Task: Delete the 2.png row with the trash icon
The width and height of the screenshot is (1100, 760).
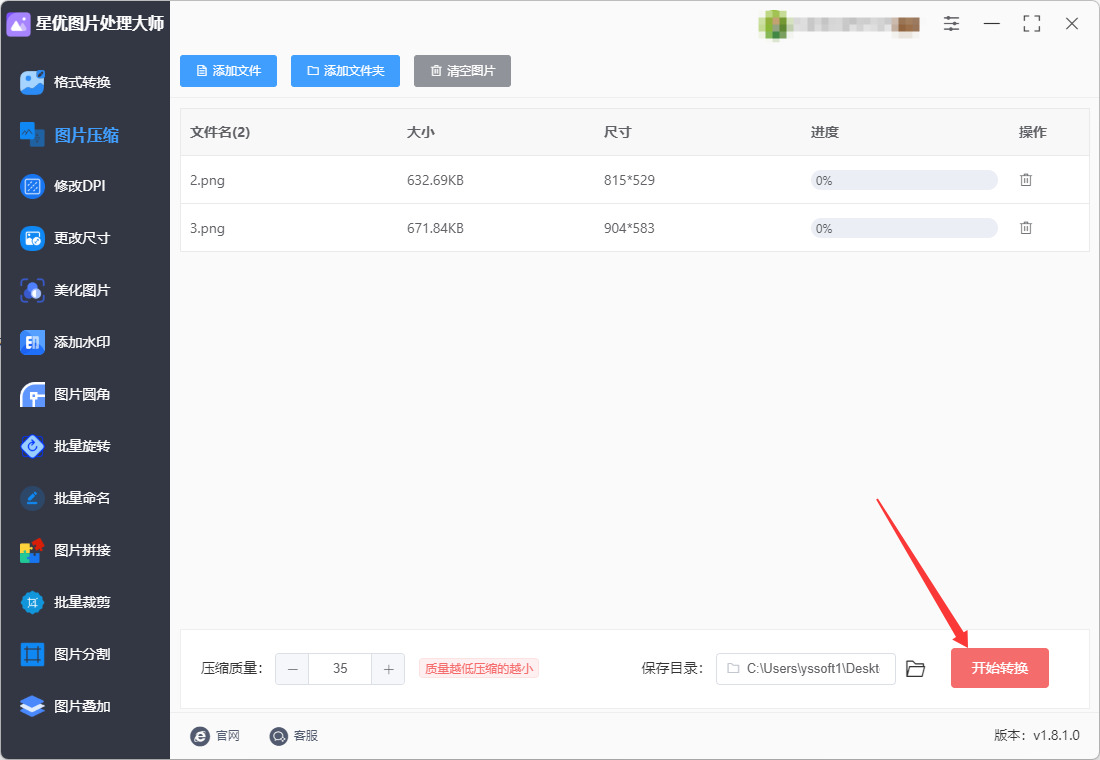Action: pyautogui.click(x=1026, y=180)
